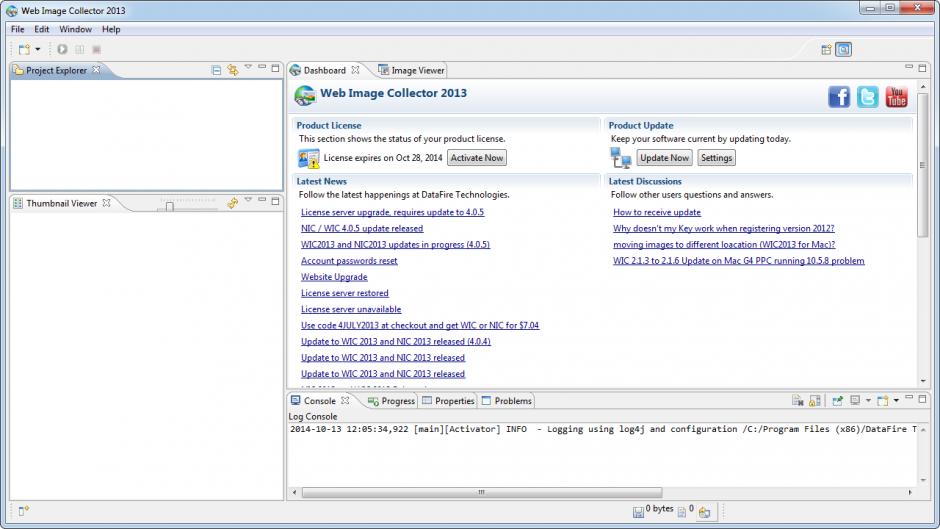
Task: Open 'License server upgrade' news link
Action: point(392,212)
